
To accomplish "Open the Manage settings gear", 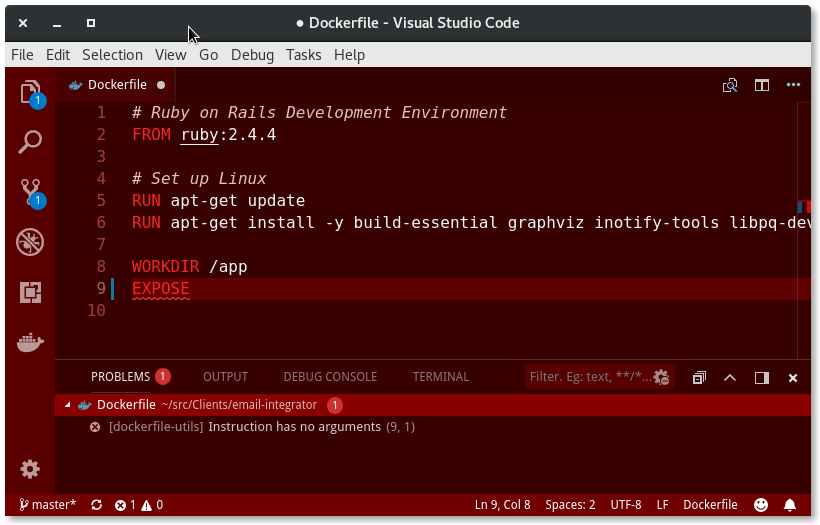I will [30, 469].
